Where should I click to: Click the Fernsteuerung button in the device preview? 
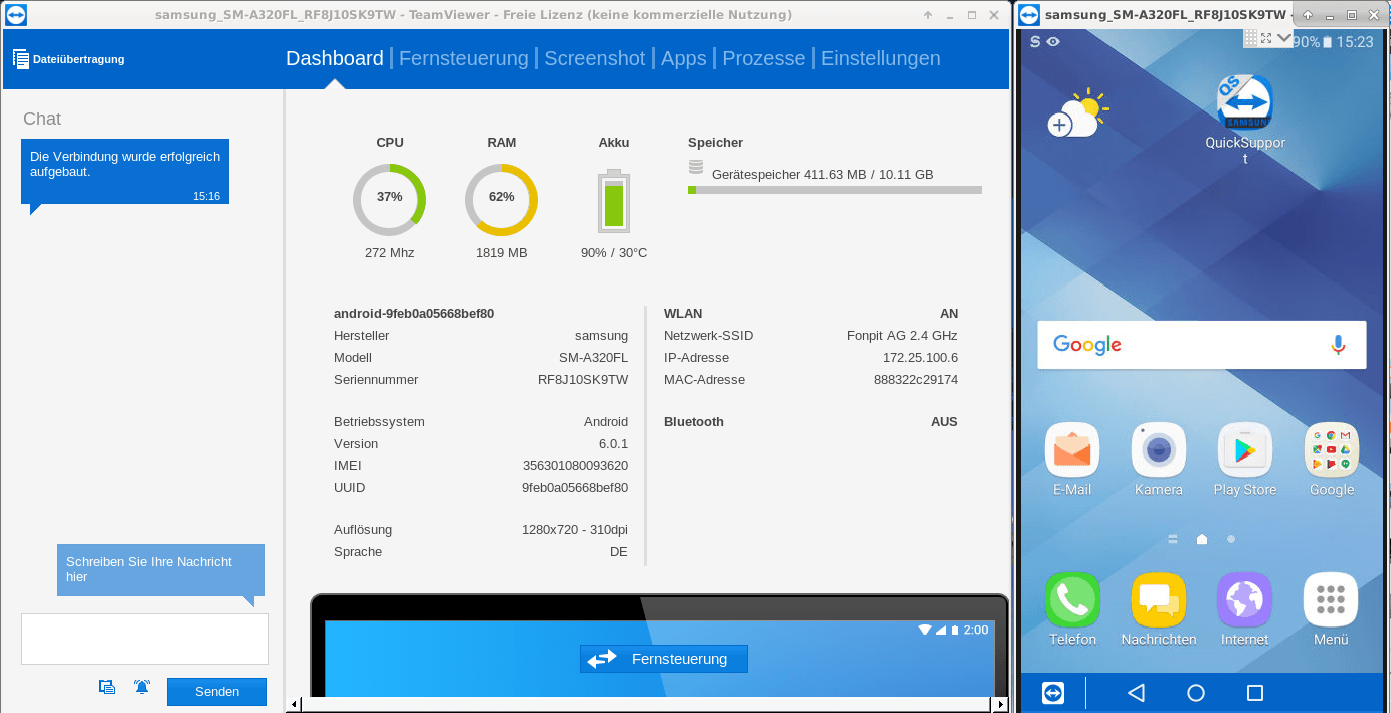[x=663, y=659]
